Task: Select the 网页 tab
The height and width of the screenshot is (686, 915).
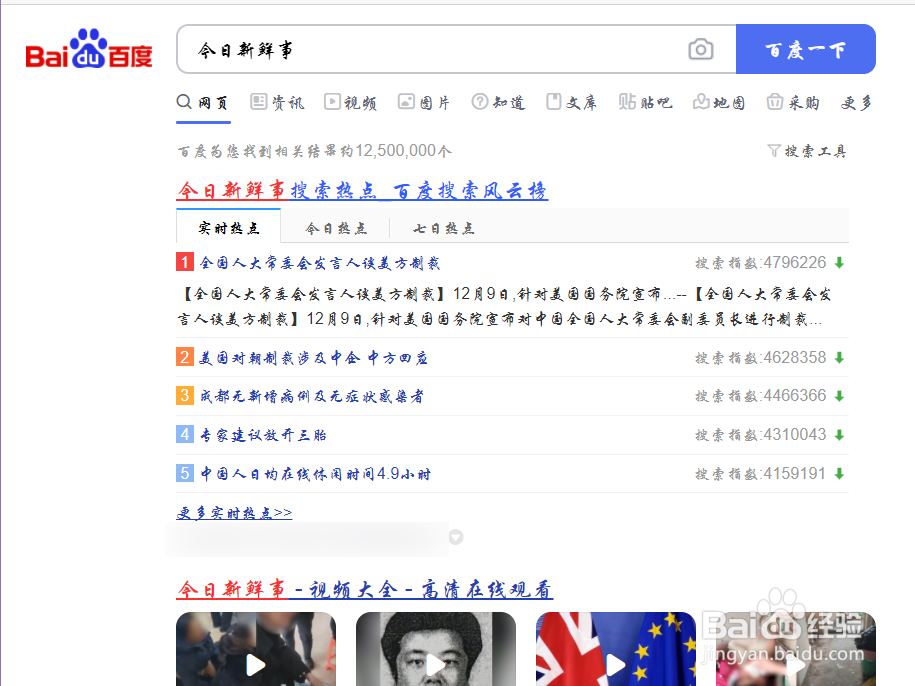Action: [x=202, y=103]
